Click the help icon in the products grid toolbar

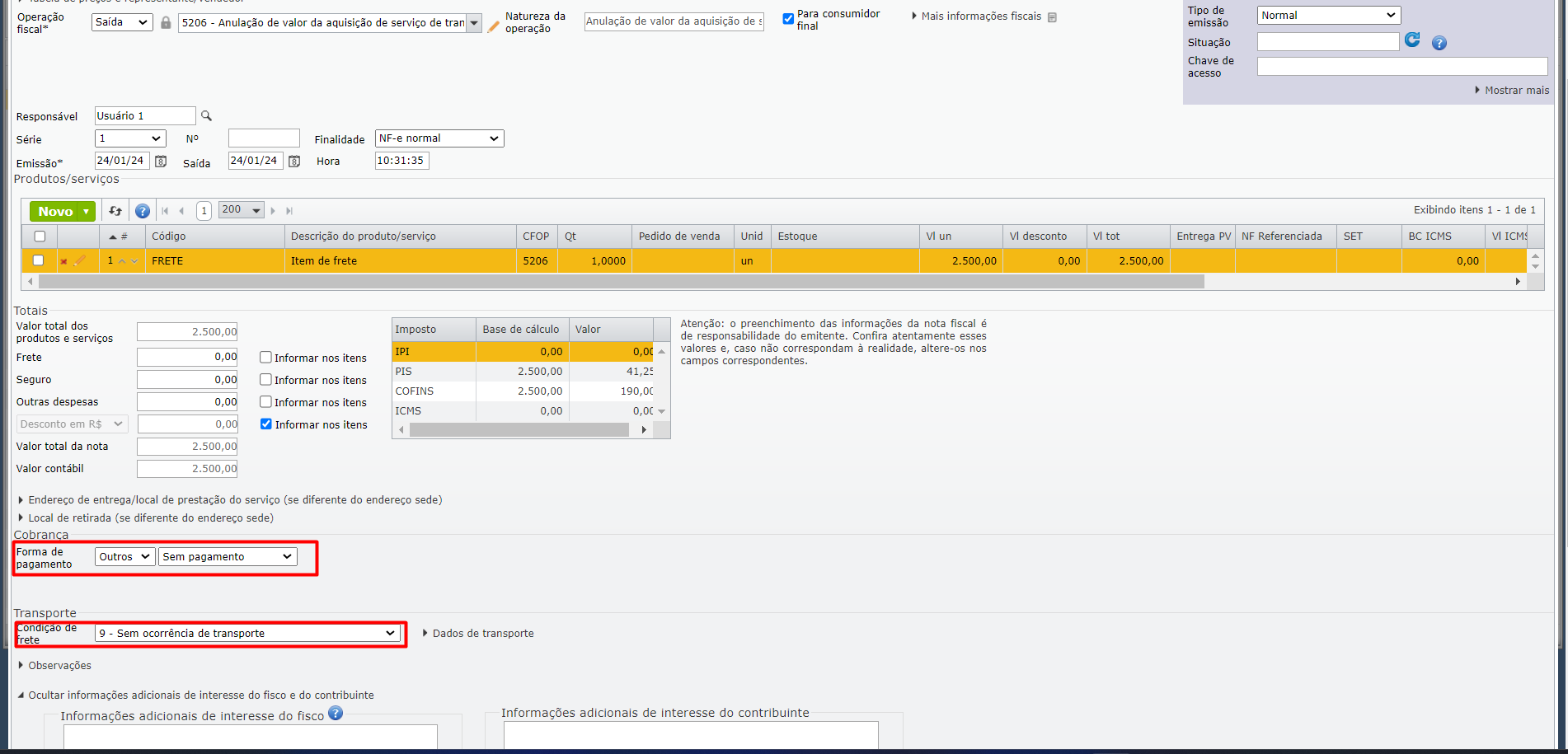143,211
